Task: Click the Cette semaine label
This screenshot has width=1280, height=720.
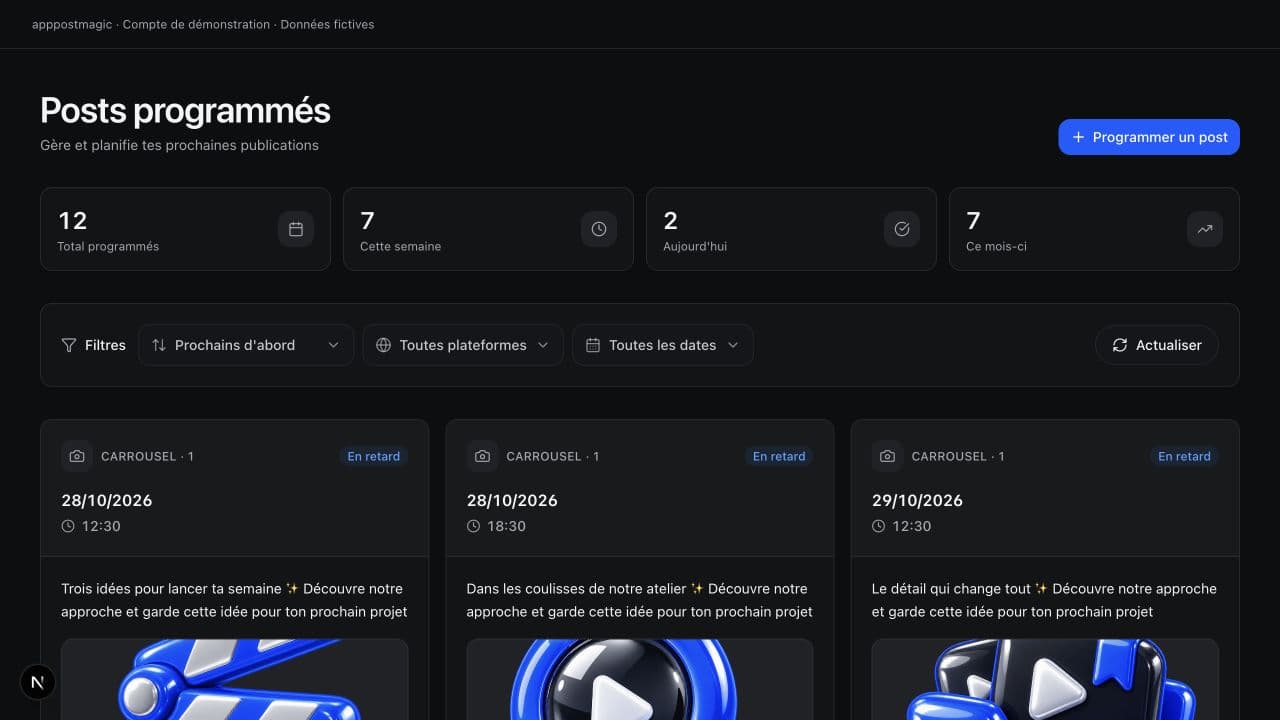Action: [400, 246]
